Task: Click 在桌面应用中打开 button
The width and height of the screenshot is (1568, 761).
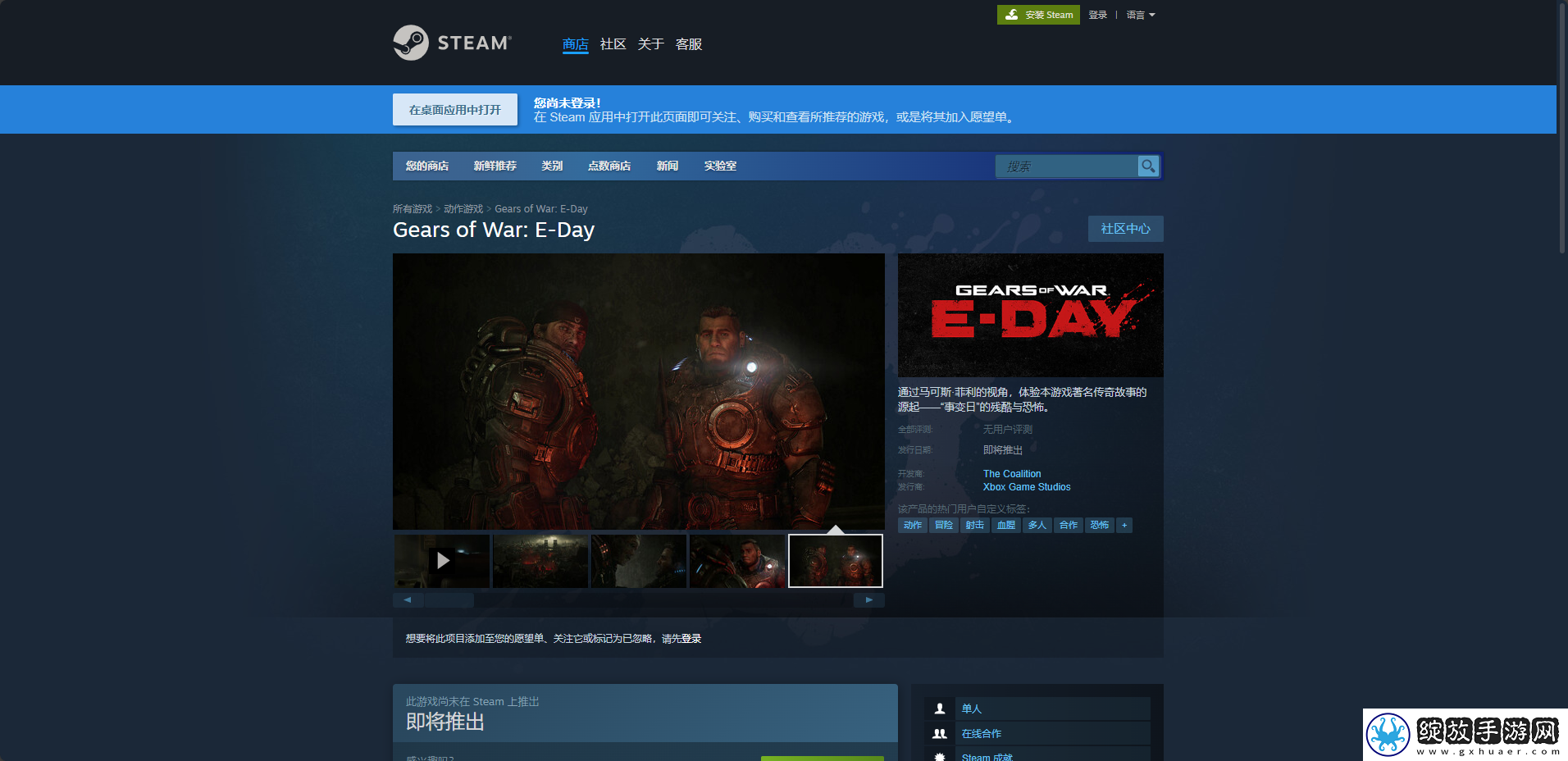Action: (455, 110)
